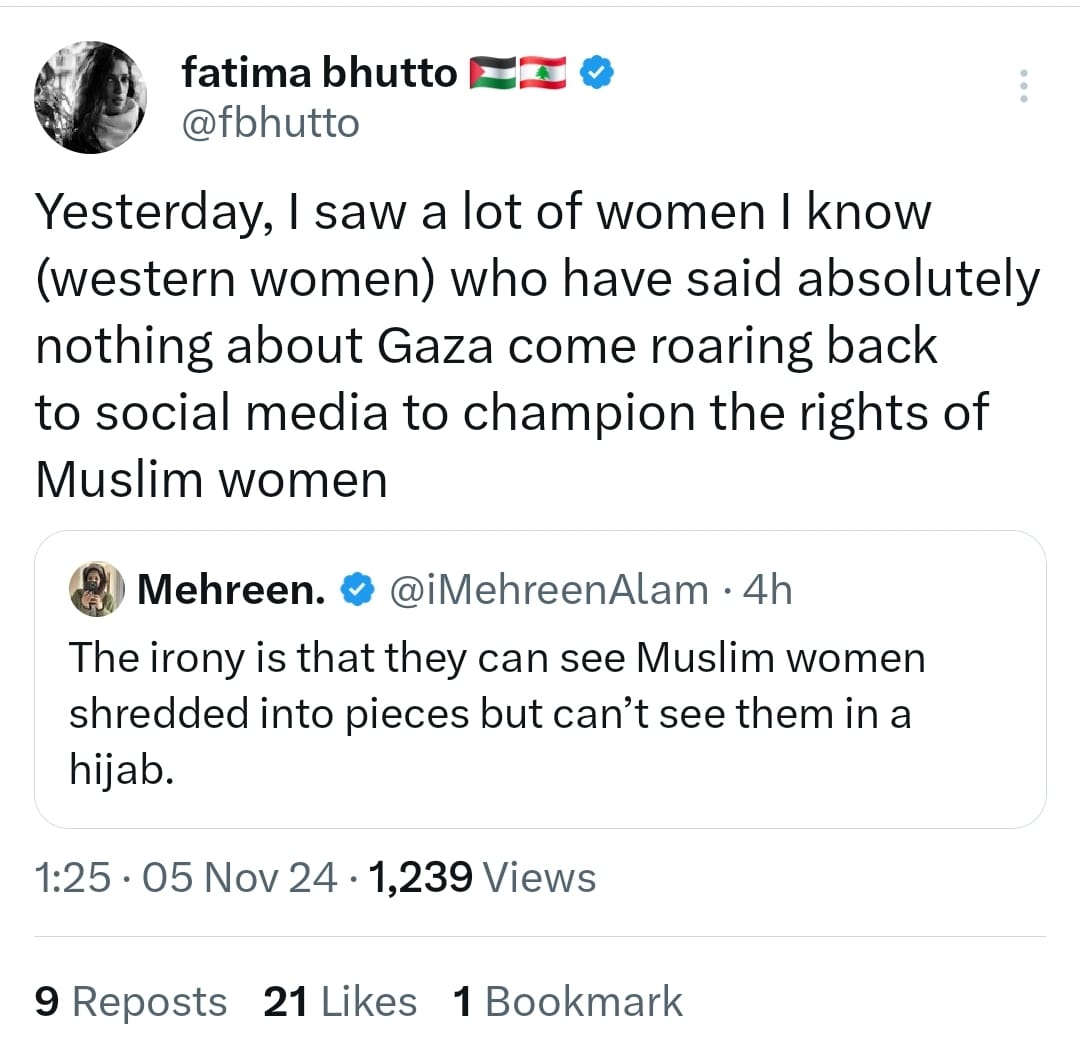Click the 4h timestamp on quoted tweet
1080x1058 pixels.
tap(767, 590)
